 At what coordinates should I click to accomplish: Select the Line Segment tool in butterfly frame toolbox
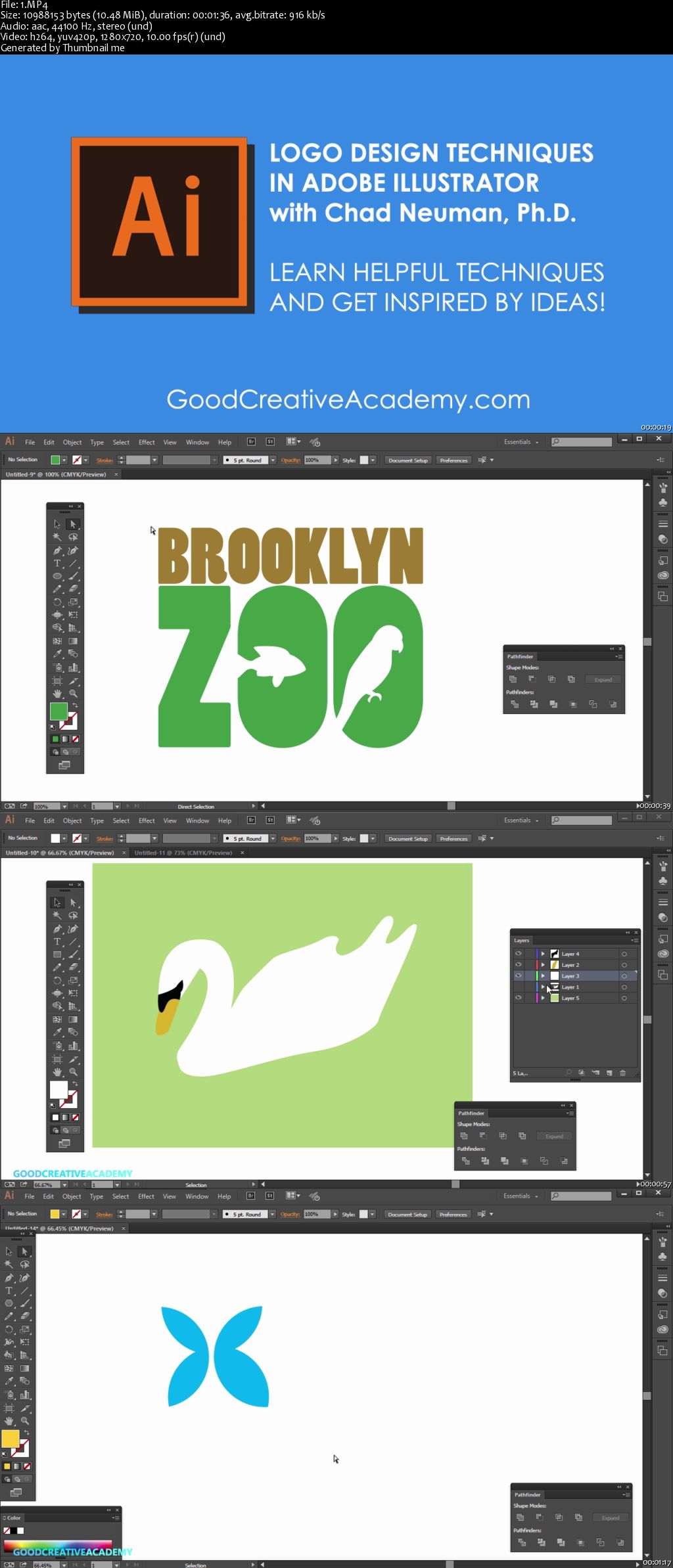25,1291
